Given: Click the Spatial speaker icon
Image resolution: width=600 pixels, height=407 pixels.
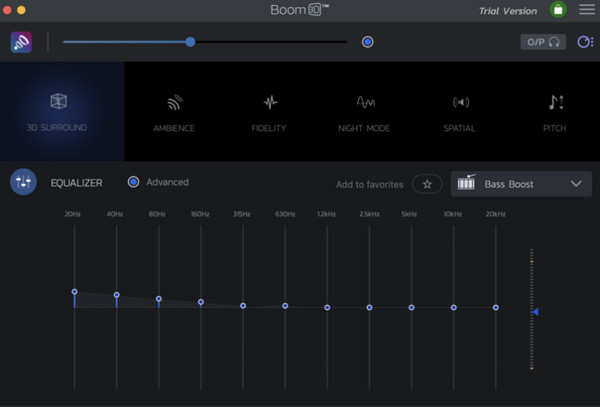Looking at the screenshot, I should click(461, 102).
